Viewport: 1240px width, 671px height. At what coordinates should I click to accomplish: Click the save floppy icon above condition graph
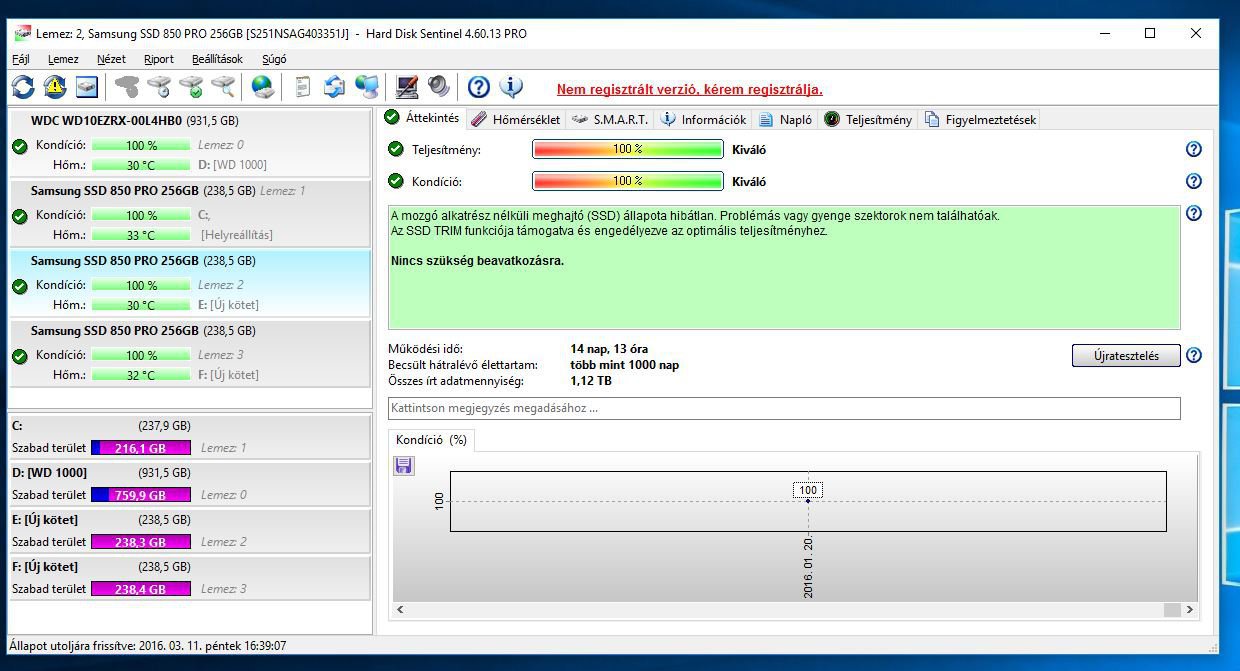(403, 465)
